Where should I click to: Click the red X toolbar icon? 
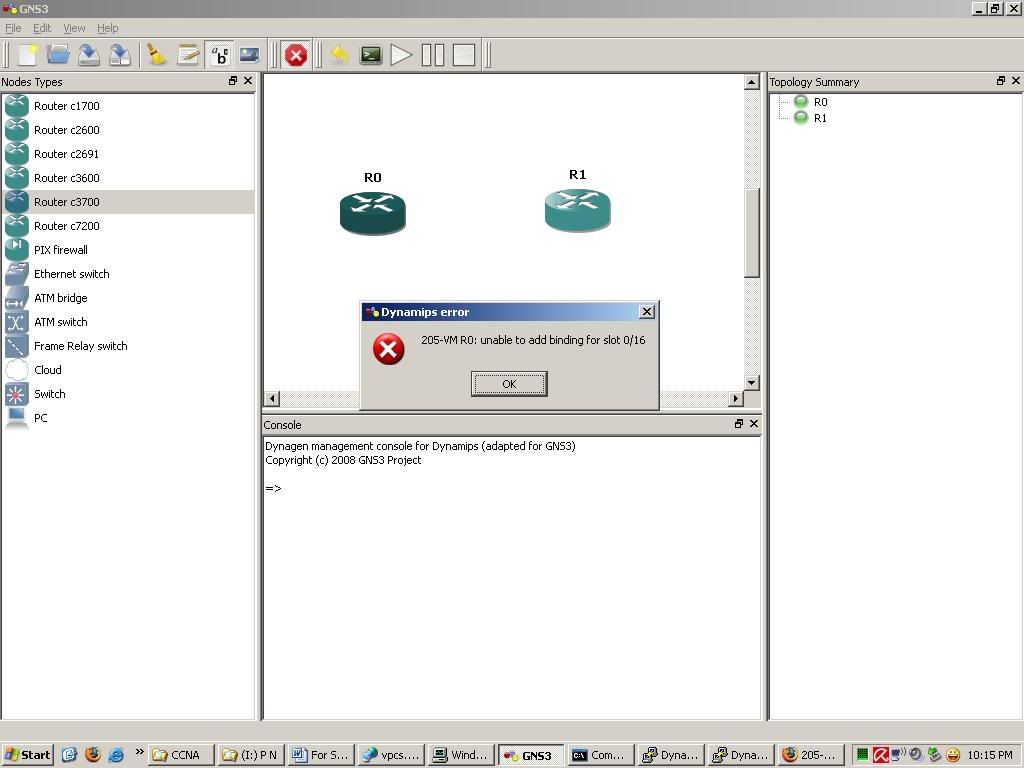[296, 55]
